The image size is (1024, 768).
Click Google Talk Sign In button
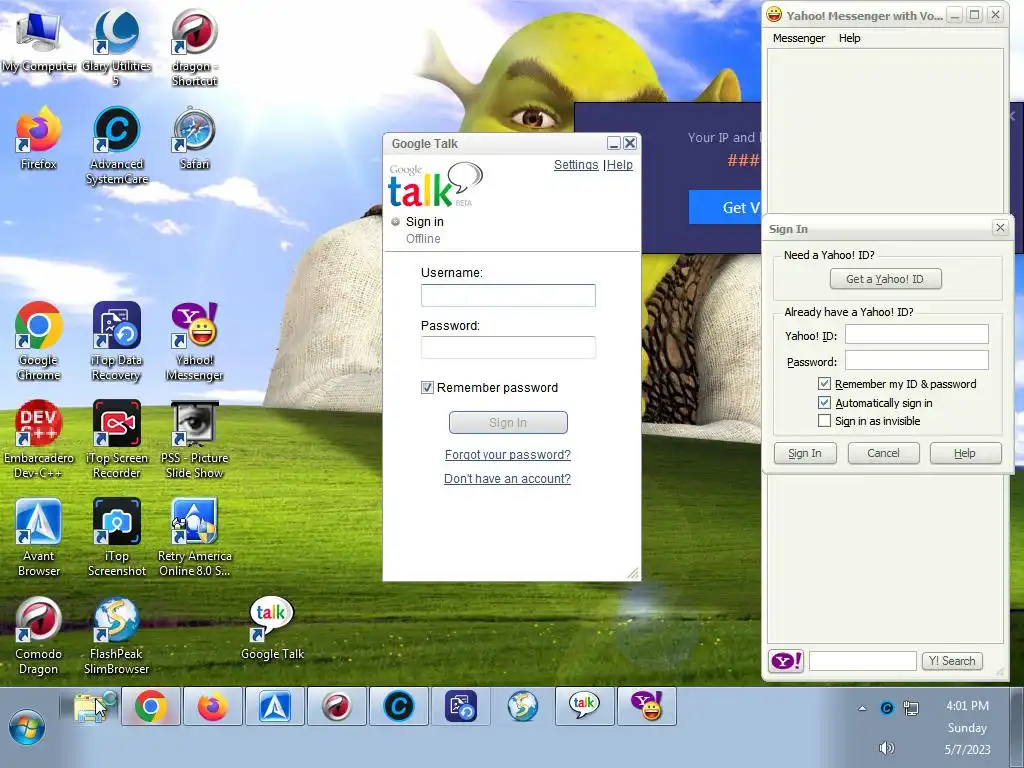tap(508, 423)
